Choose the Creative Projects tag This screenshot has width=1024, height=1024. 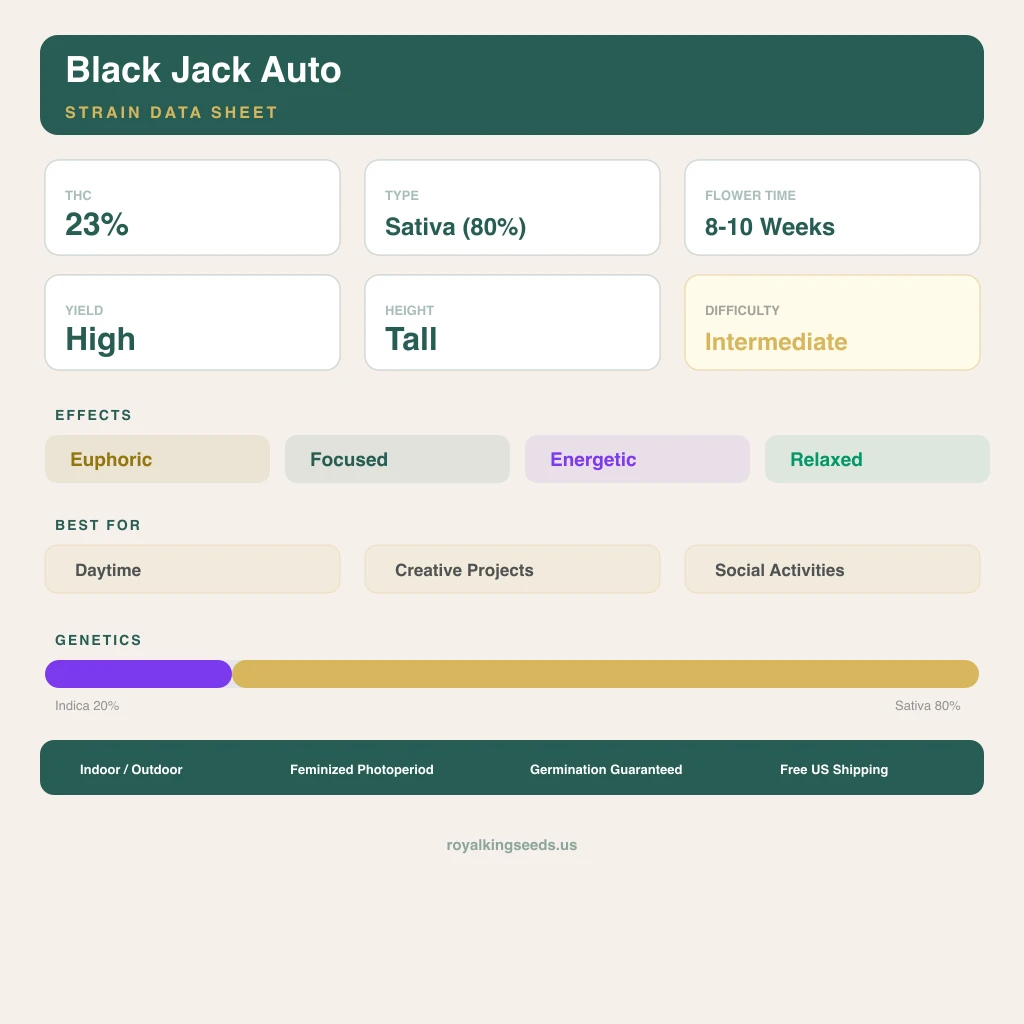tap(512, 569)
